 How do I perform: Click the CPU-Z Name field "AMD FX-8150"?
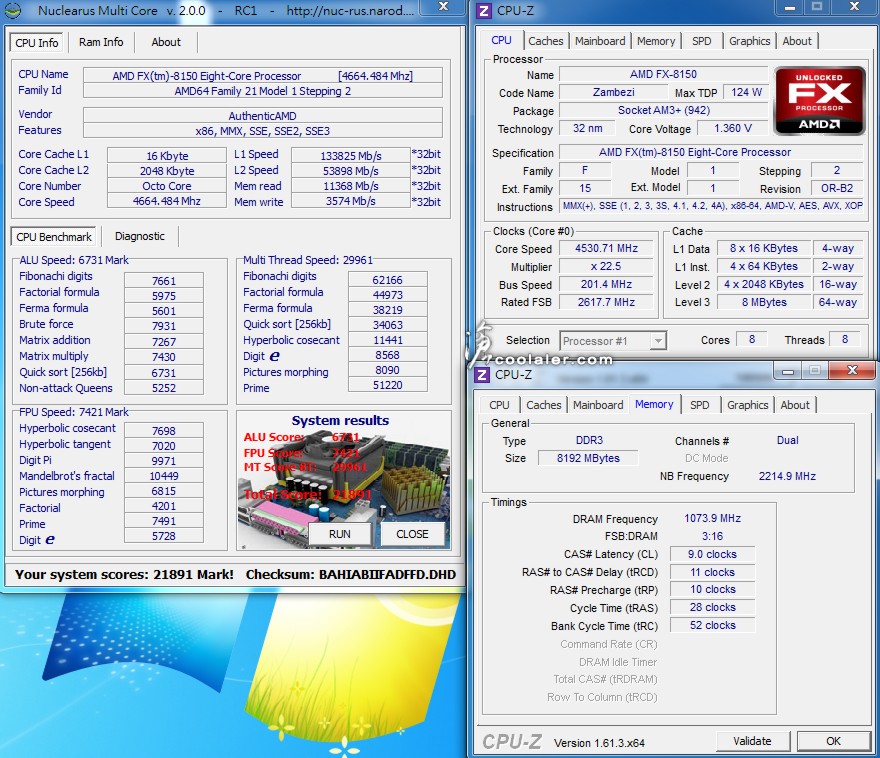tap(663, 74)
